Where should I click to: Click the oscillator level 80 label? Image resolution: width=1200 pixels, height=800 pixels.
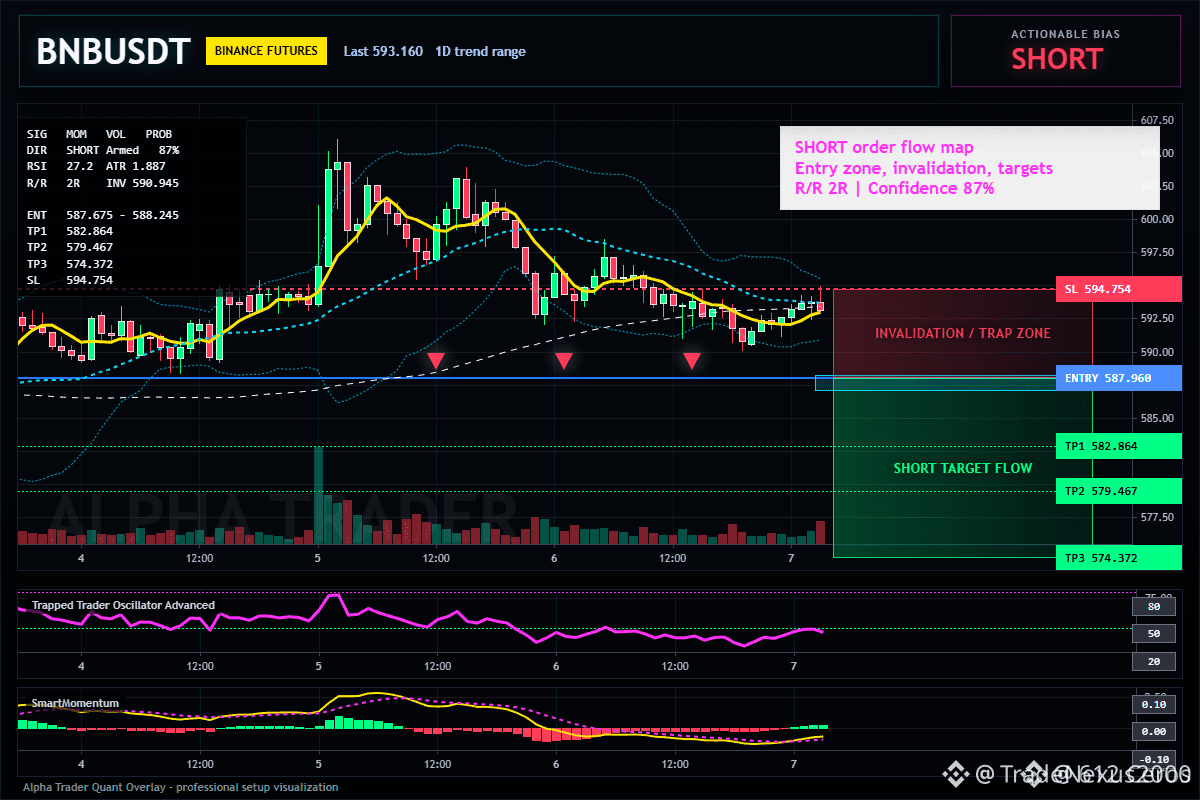click(x=1153, y=606)
